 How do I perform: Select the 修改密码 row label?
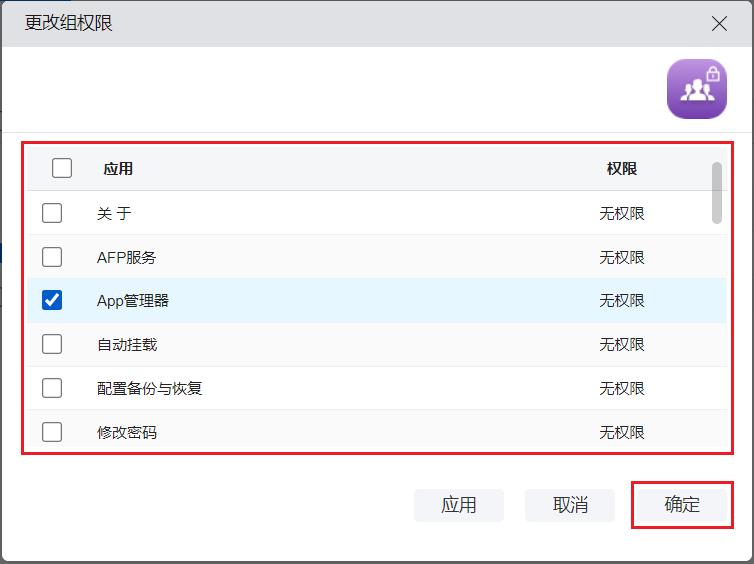(127, 432)
